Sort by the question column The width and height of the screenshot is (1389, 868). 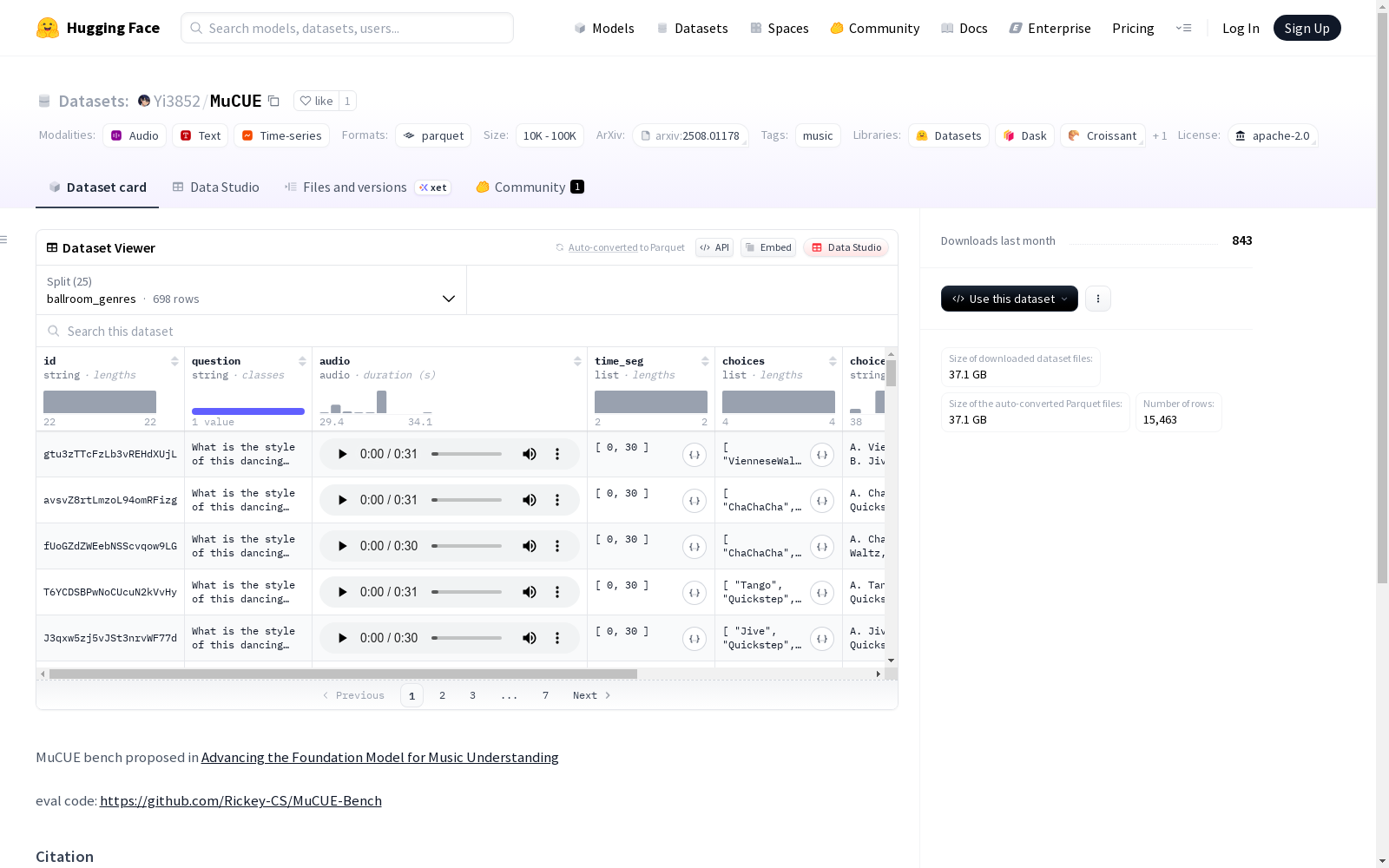pyautogui.click(x=302, y=361)
